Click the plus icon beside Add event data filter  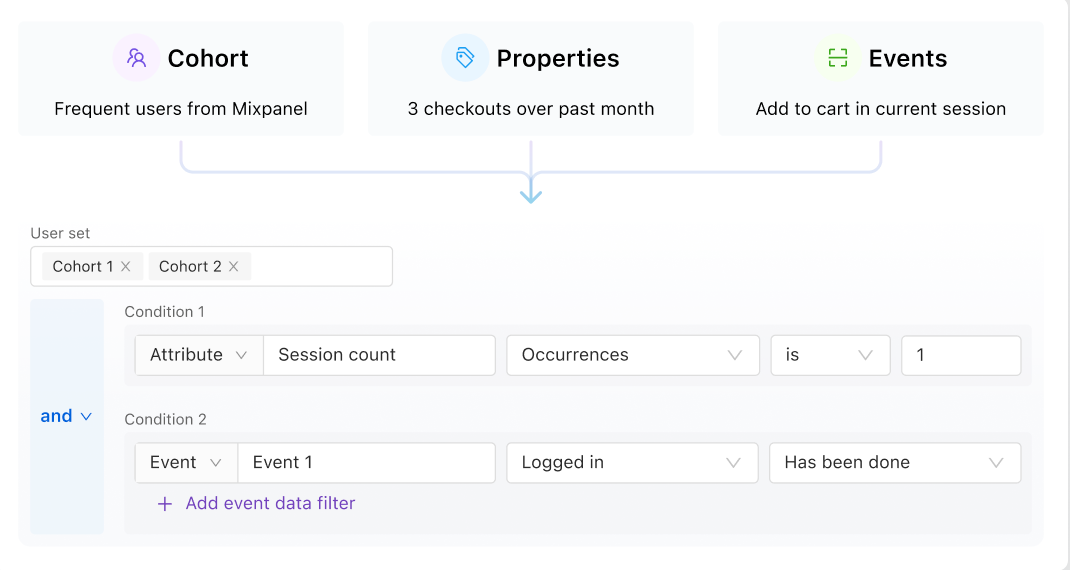click(164, 504)
